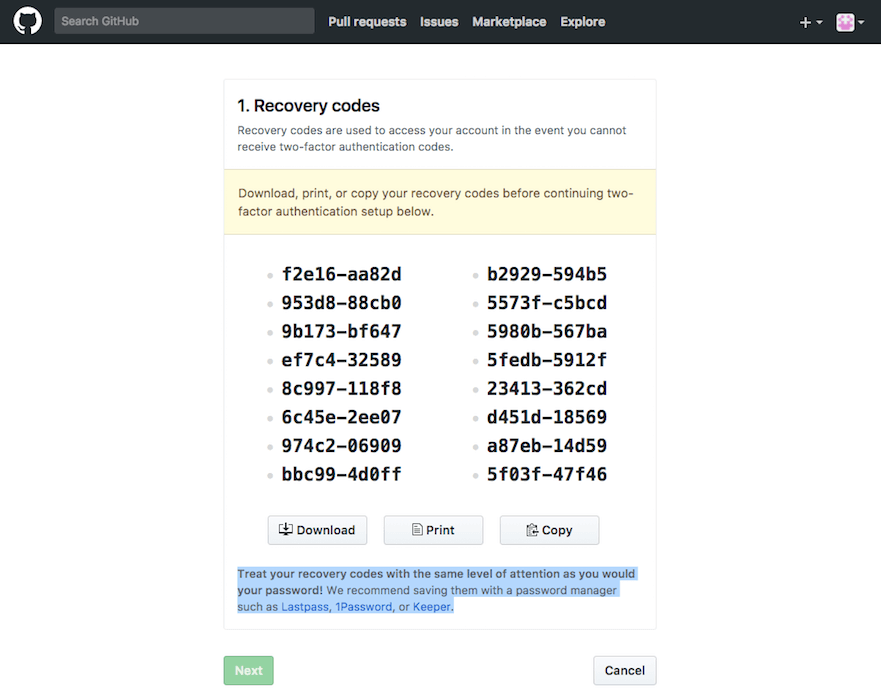Download your recovery codes
Image resolution: width=881 pixels, height=700 pixels.
317,530
